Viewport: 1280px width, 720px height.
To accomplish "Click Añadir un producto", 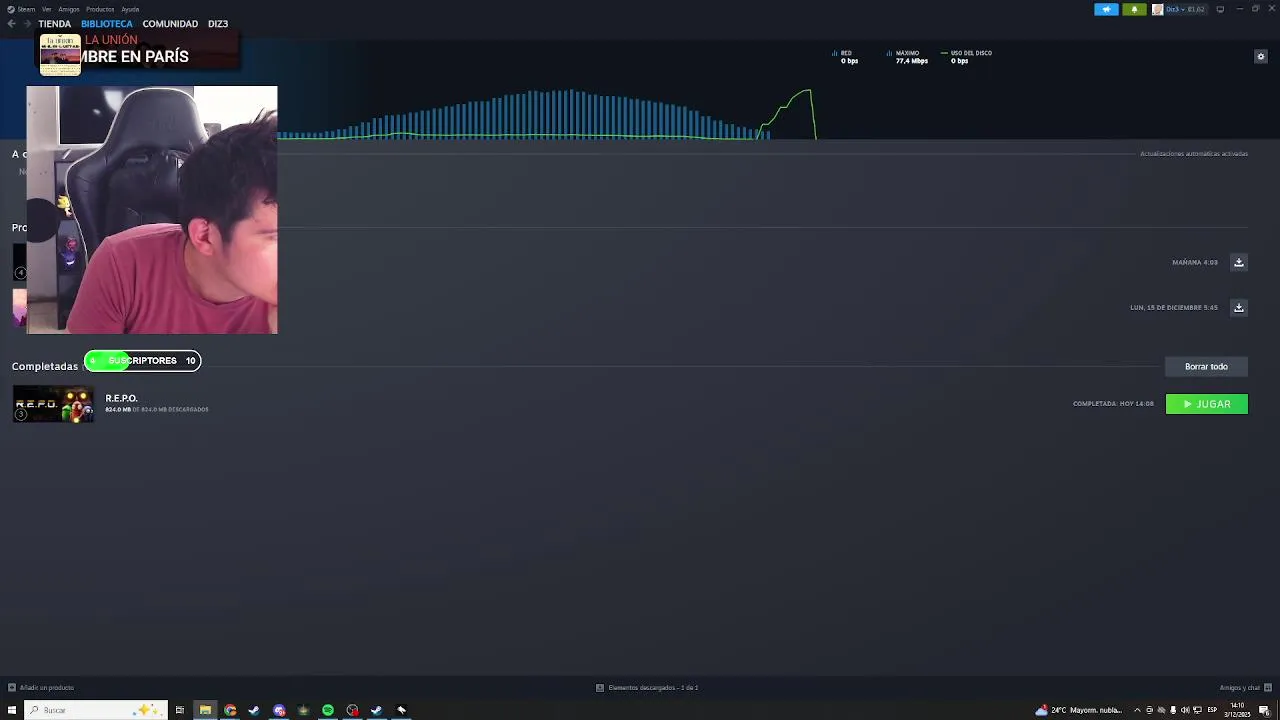I will [46, 687].
